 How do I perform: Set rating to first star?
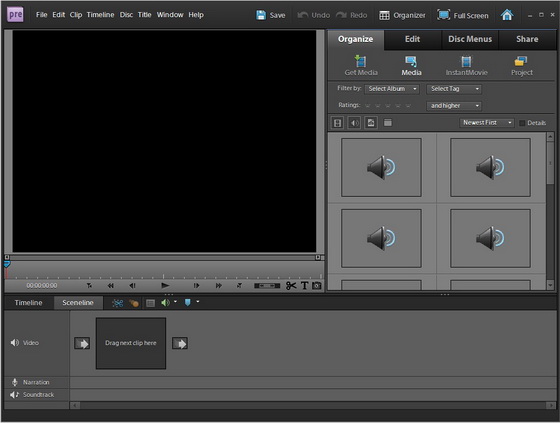[368, 105]
